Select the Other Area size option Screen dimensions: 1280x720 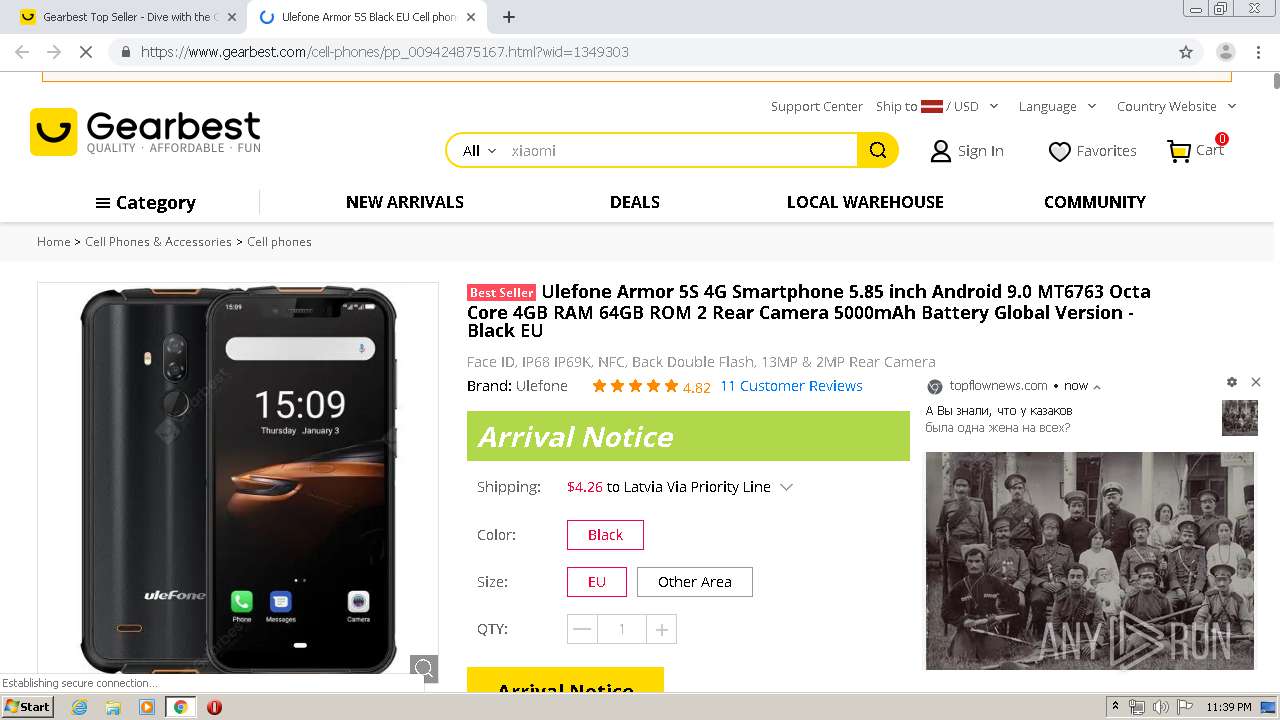[x=695, y=582]
